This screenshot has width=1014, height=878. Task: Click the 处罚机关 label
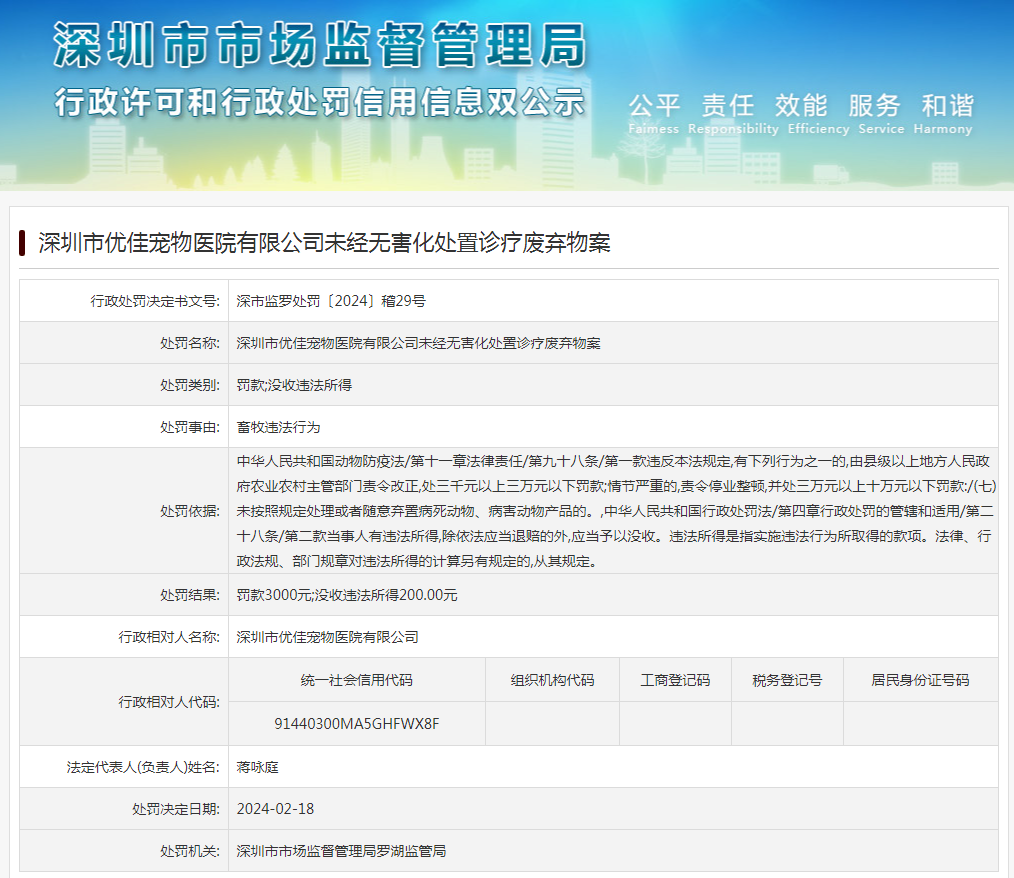(190, 851)
